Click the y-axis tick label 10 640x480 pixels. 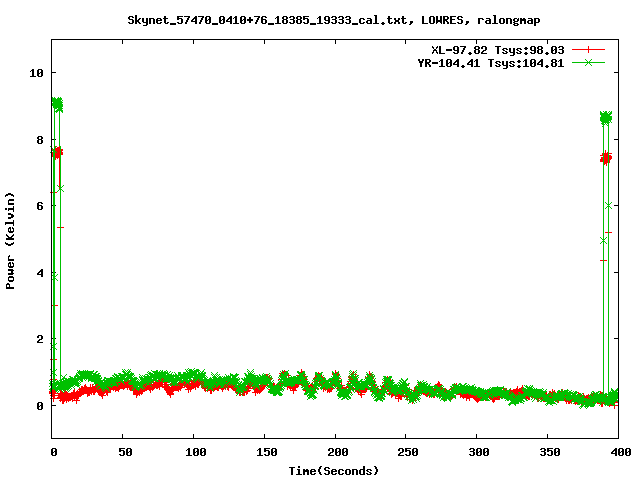[x=36, y=73]
